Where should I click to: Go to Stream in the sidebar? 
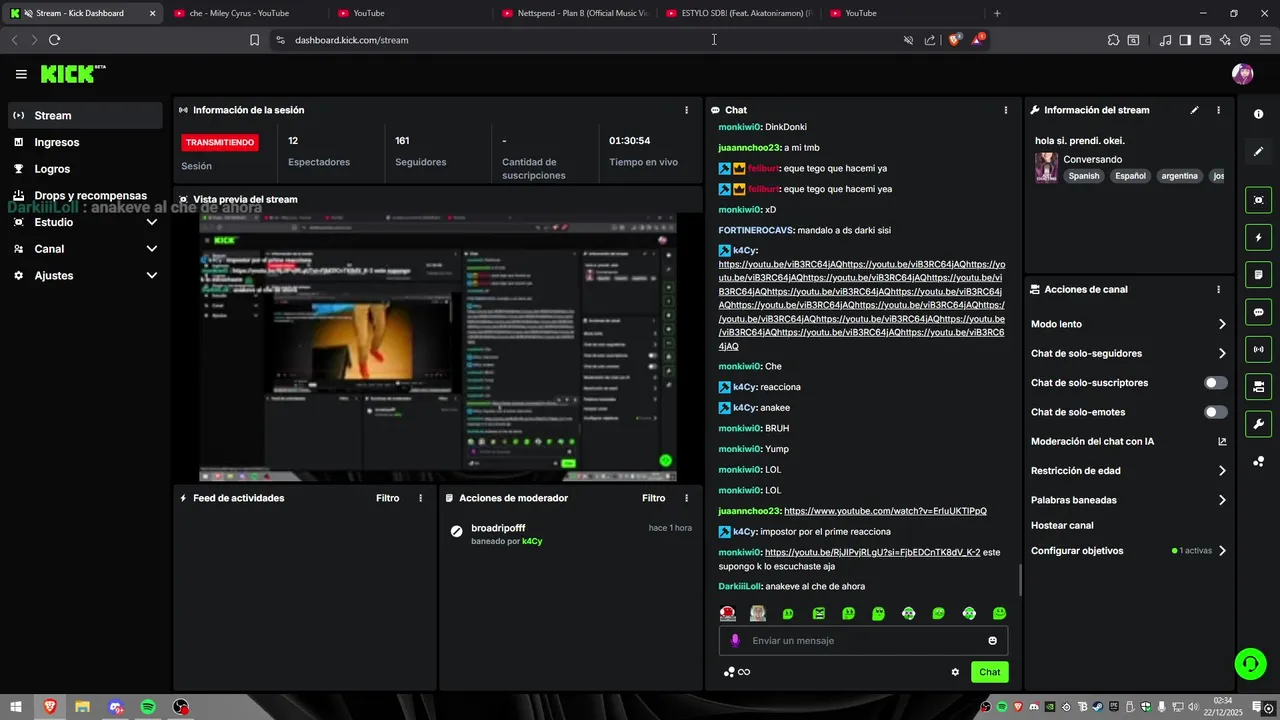pyautogui.click(x=85, y=115)
